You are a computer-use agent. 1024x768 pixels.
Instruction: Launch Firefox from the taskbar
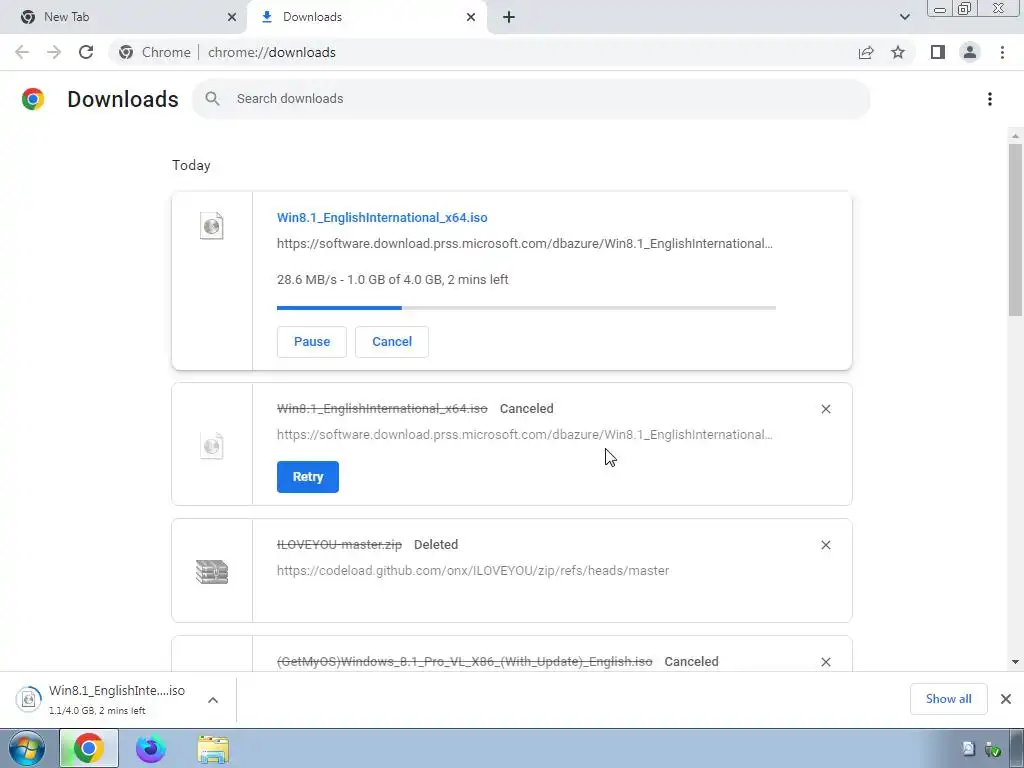(151, 748)
